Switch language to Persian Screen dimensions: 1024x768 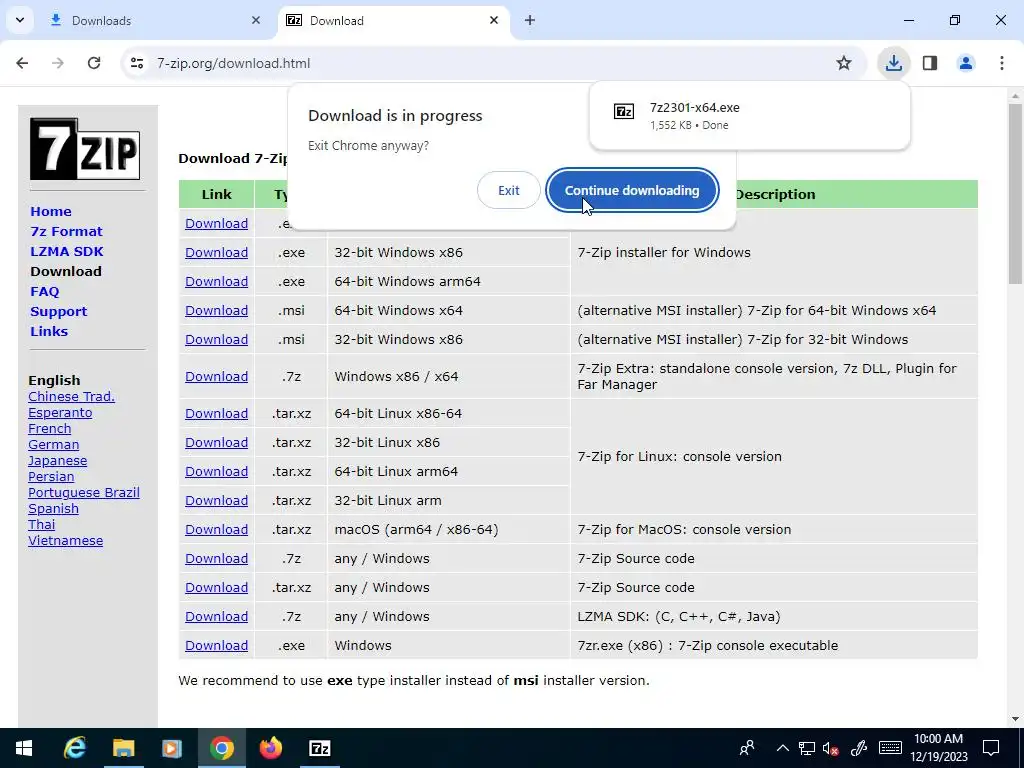(51, 477)
